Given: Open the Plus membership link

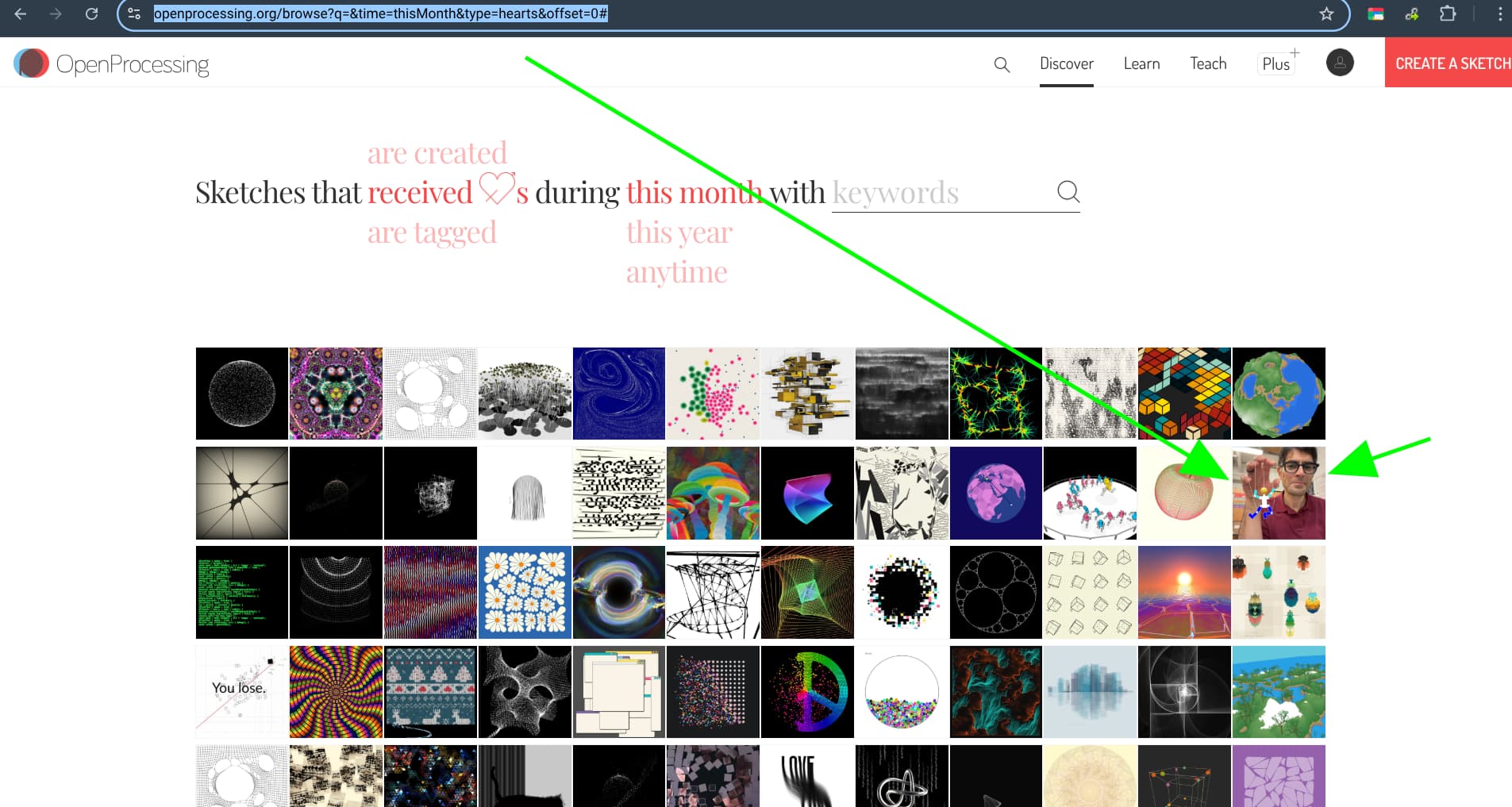Looking at the screenshot, I should [x=1276, y=63].
